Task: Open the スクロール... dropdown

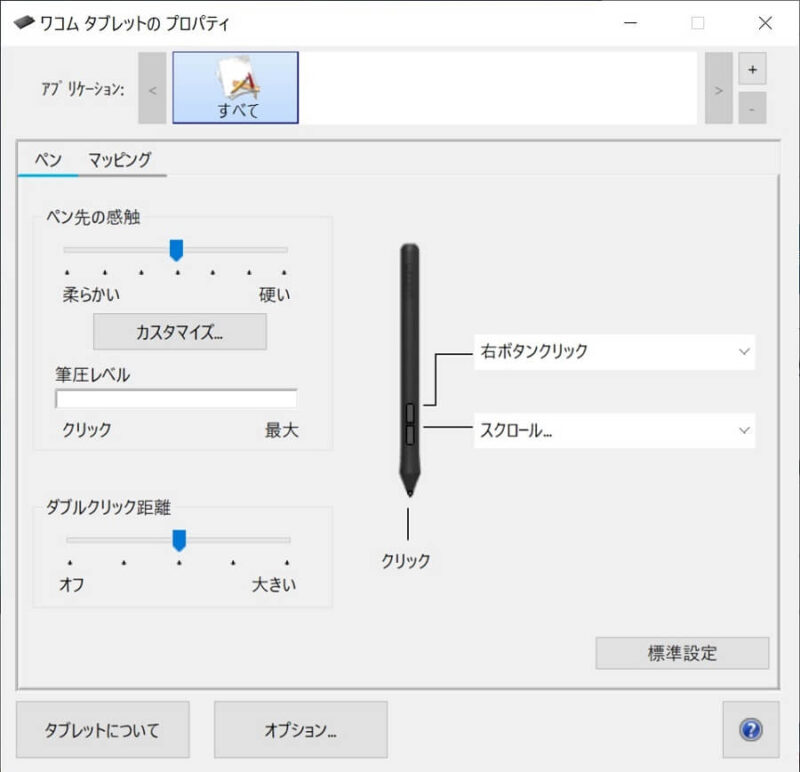Action: click(x=614, y=431)
